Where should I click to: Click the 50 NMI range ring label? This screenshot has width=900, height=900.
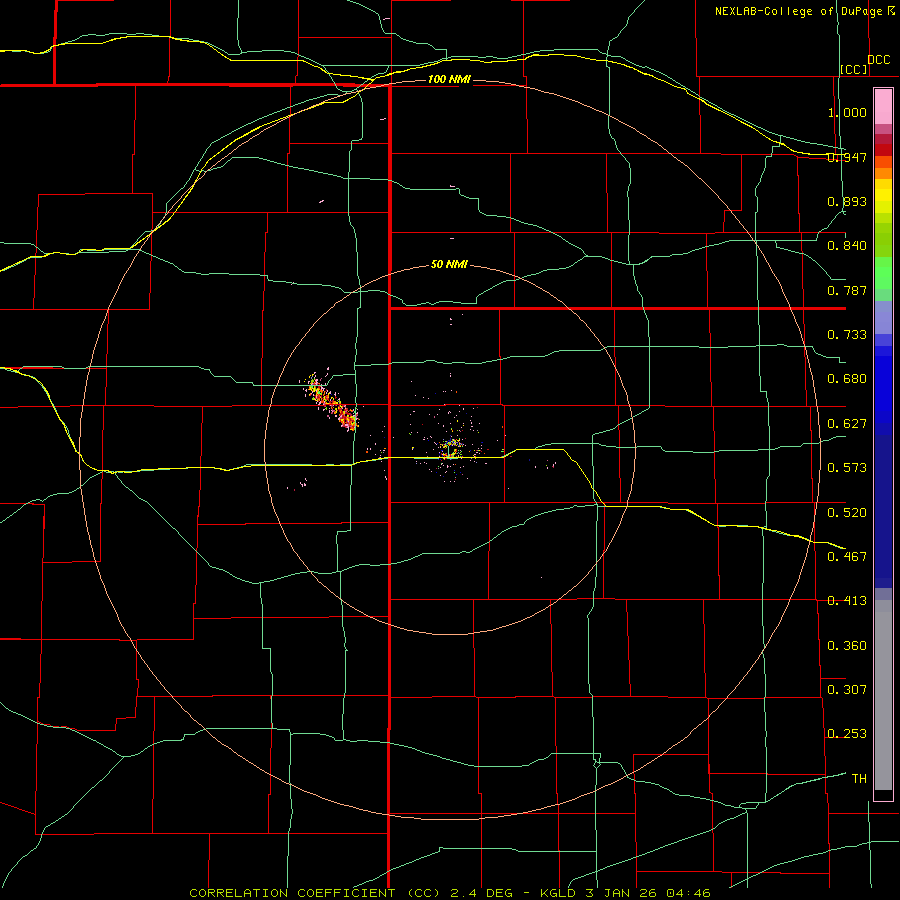point(449,265)
